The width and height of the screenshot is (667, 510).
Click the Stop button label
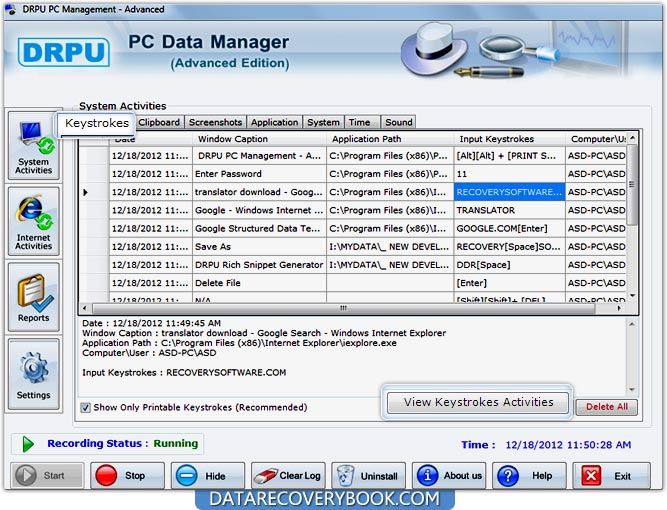pyautogui.click(x=135, y=476)
